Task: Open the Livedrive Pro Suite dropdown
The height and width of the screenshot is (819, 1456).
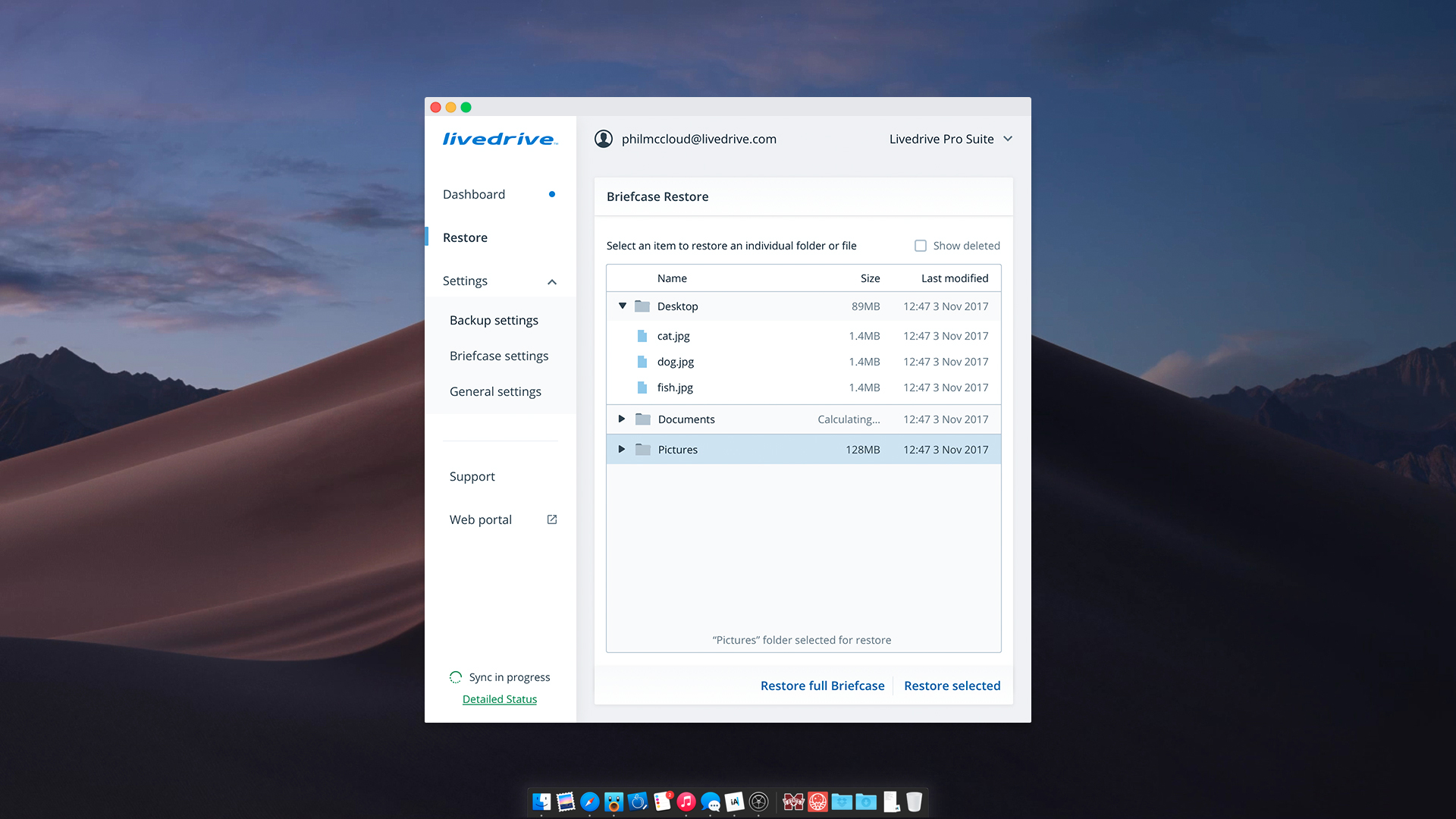Action: click(x=951, y=139)
